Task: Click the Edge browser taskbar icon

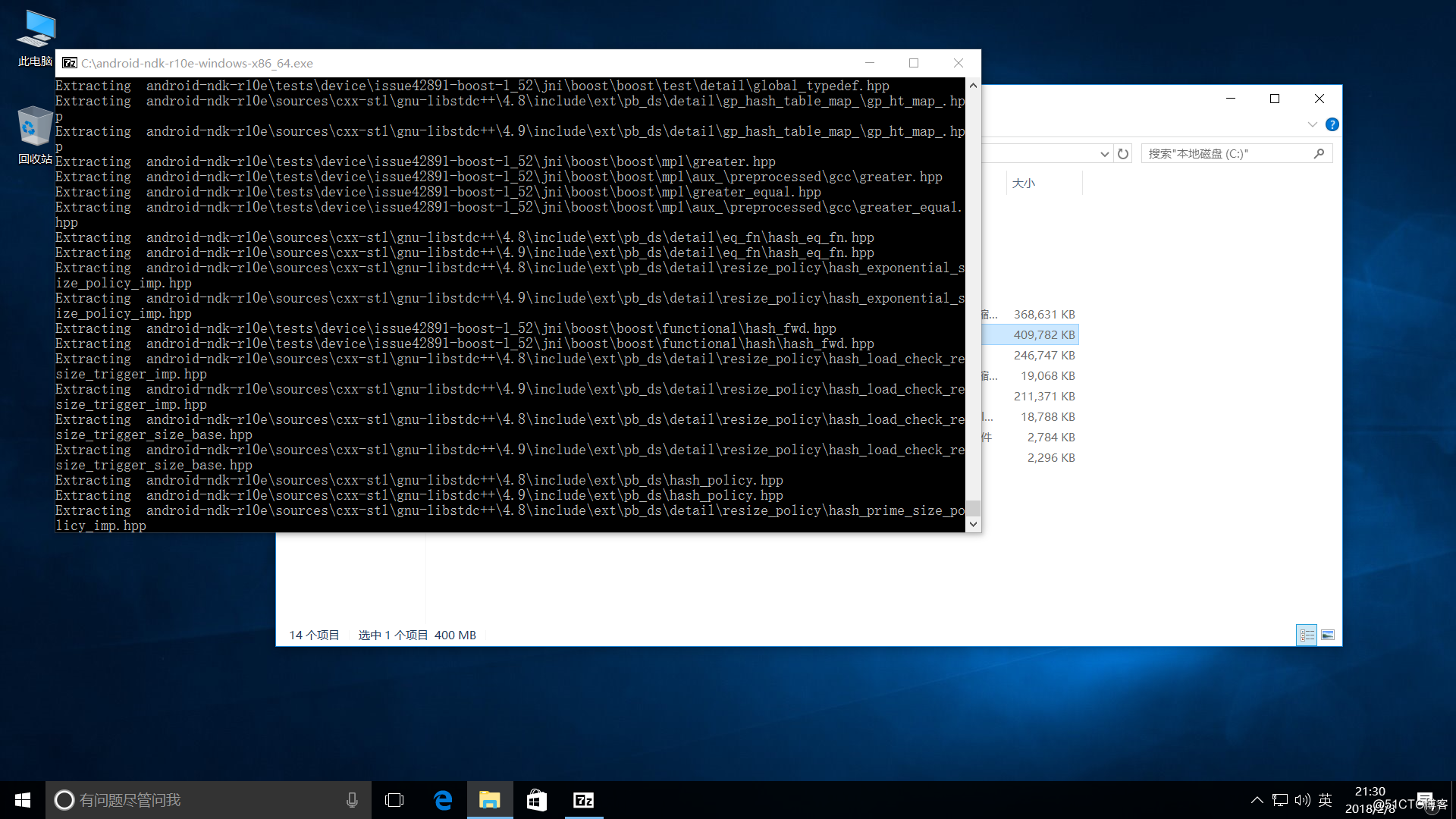Action: (443, 799)
